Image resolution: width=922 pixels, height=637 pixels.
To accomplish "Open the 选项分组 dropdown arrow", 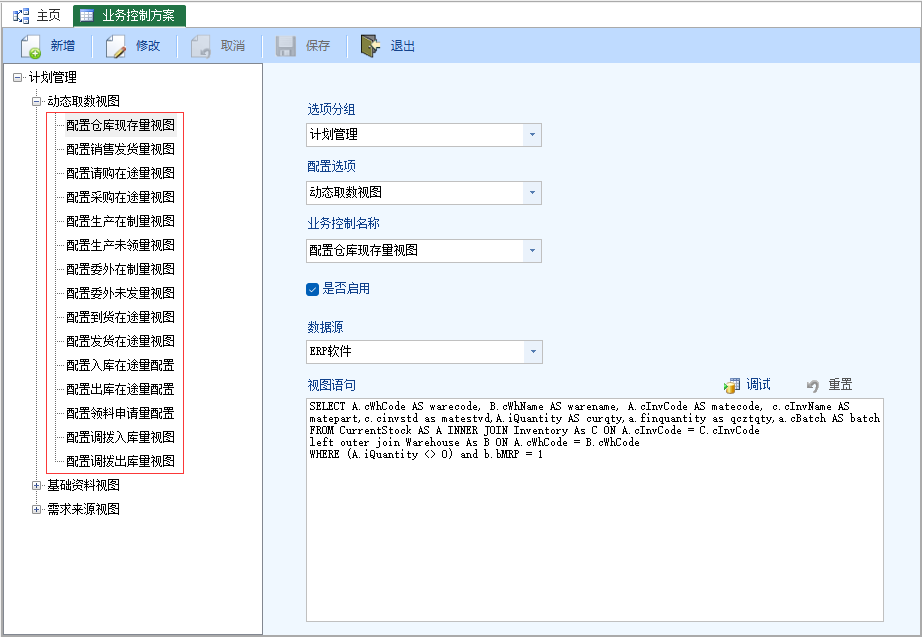I will click(x=532, y=135).
